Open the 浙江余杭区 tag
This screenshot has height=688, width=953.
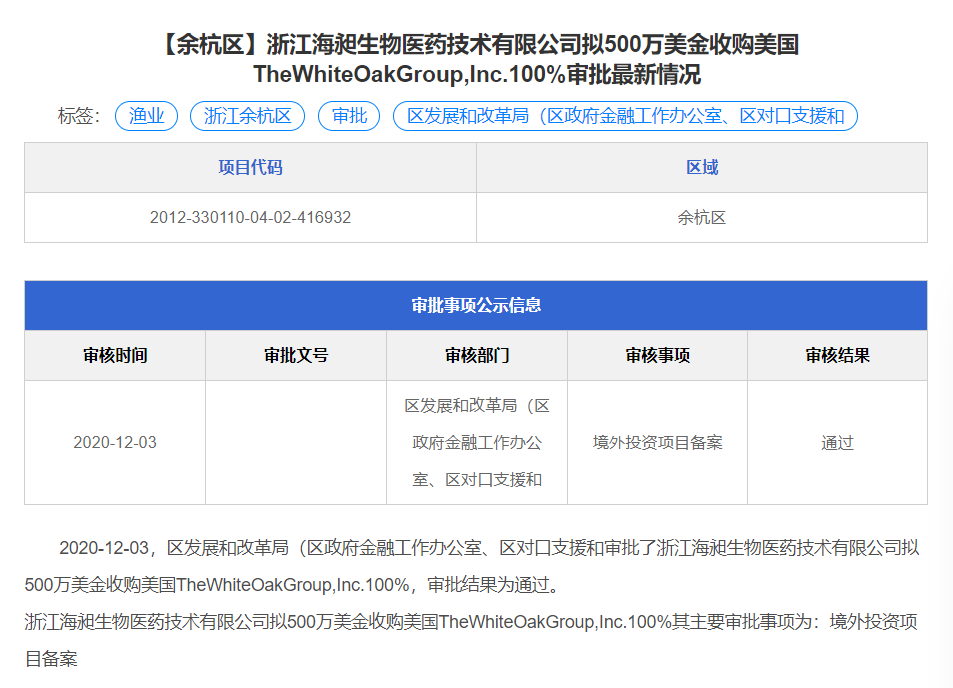pos(247,115)
